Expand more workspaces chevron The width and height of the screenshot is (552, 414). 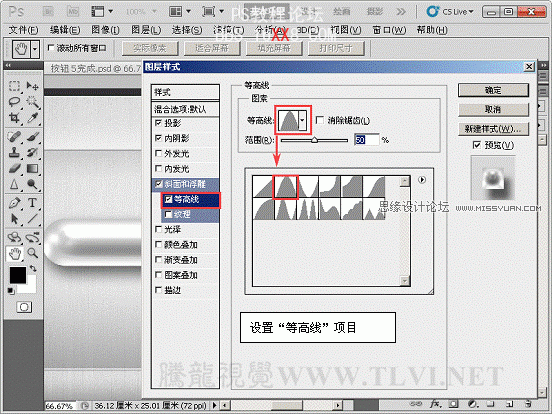coord(401,12)
